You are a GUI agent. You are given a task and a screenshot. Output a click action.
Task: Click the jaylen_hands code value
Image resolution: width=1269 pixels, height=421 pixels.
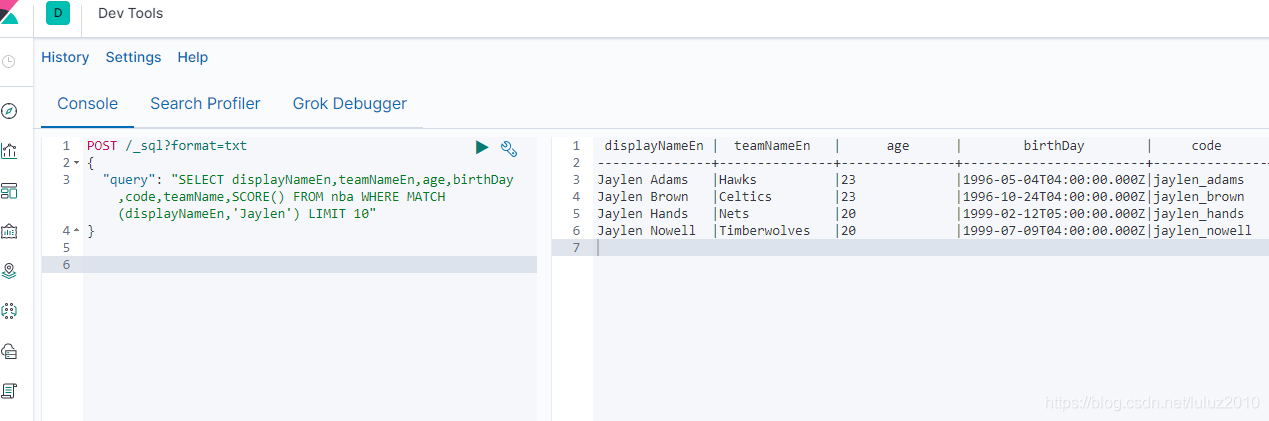[x=1198, y=214]
